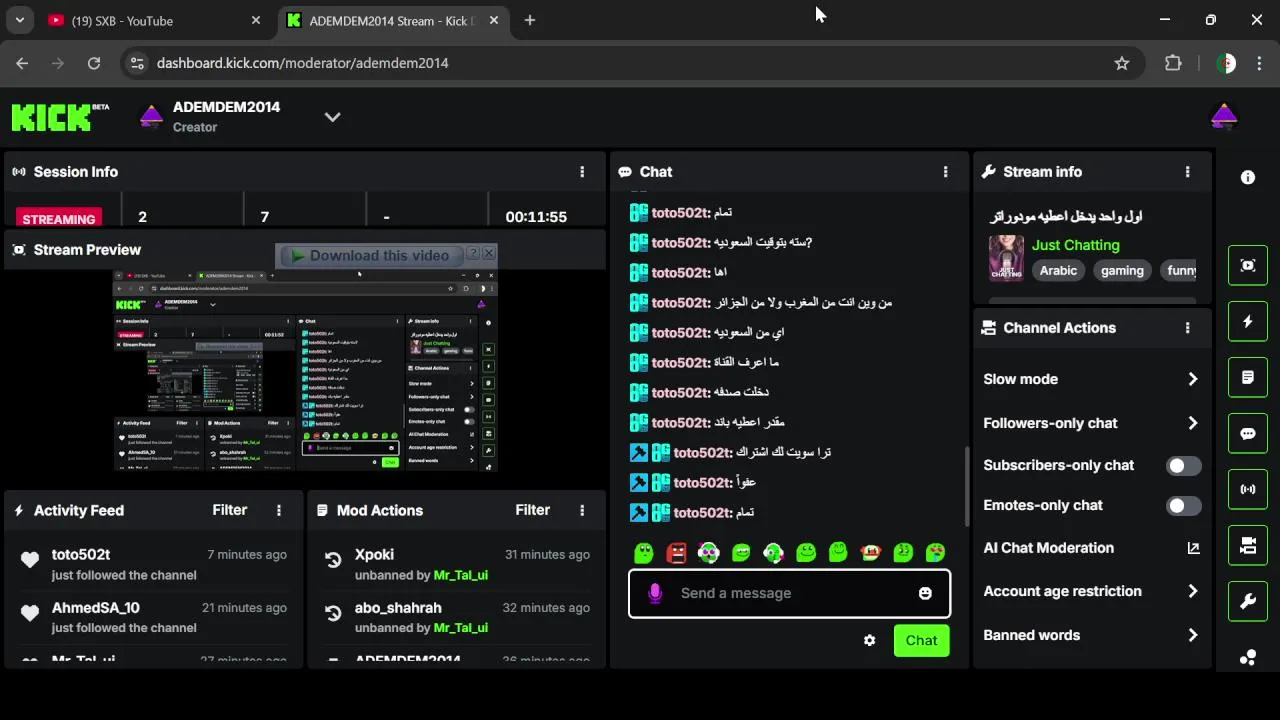Open Mod Actions Filter

[533, 510]
